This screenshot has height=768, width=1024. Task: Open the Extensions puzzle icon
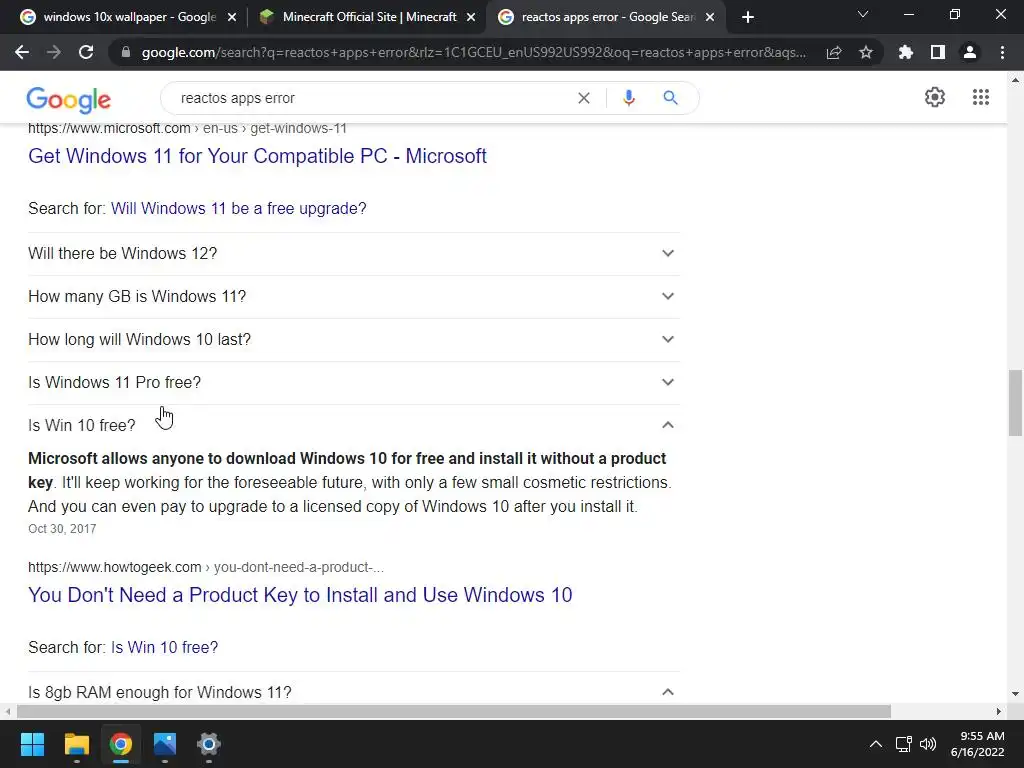(x=906, y=52)
